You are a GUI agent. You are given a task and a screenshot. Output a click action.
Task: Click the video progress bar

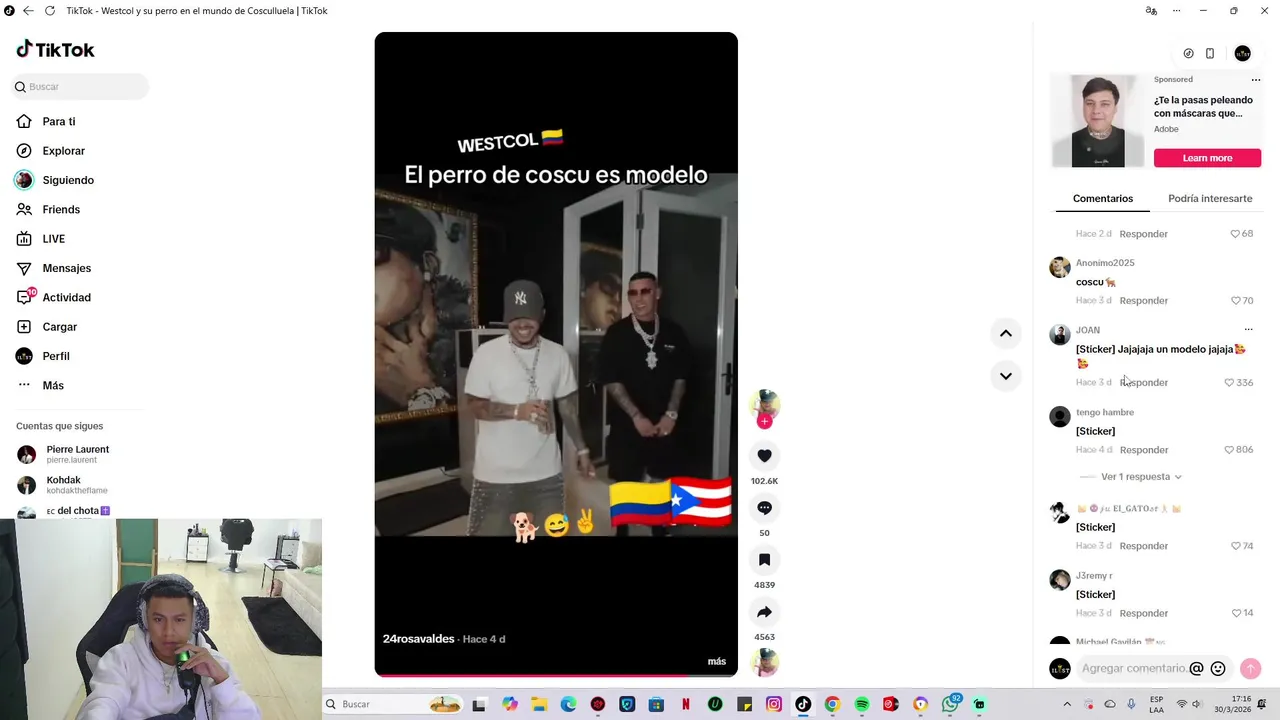coord(556,675)
